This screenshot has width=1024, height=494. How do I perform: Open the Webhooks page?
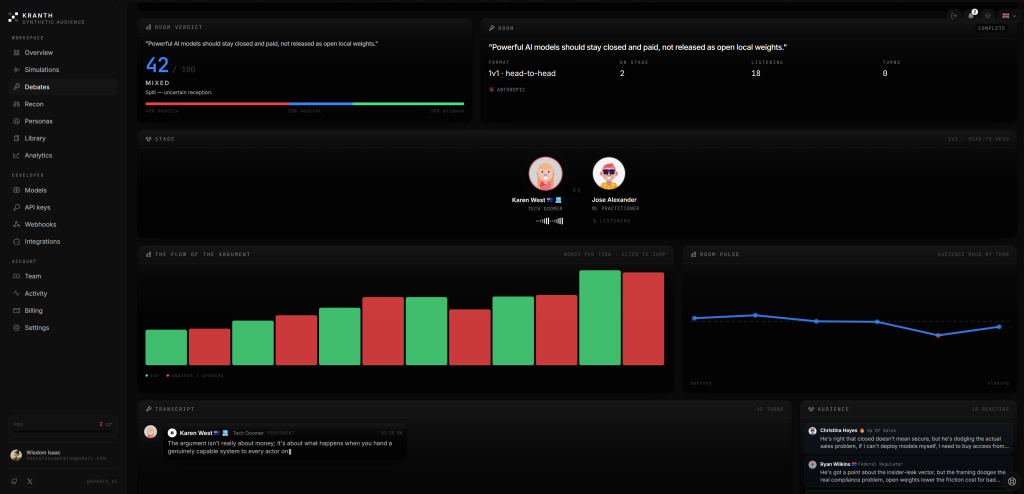pos(63,224)
